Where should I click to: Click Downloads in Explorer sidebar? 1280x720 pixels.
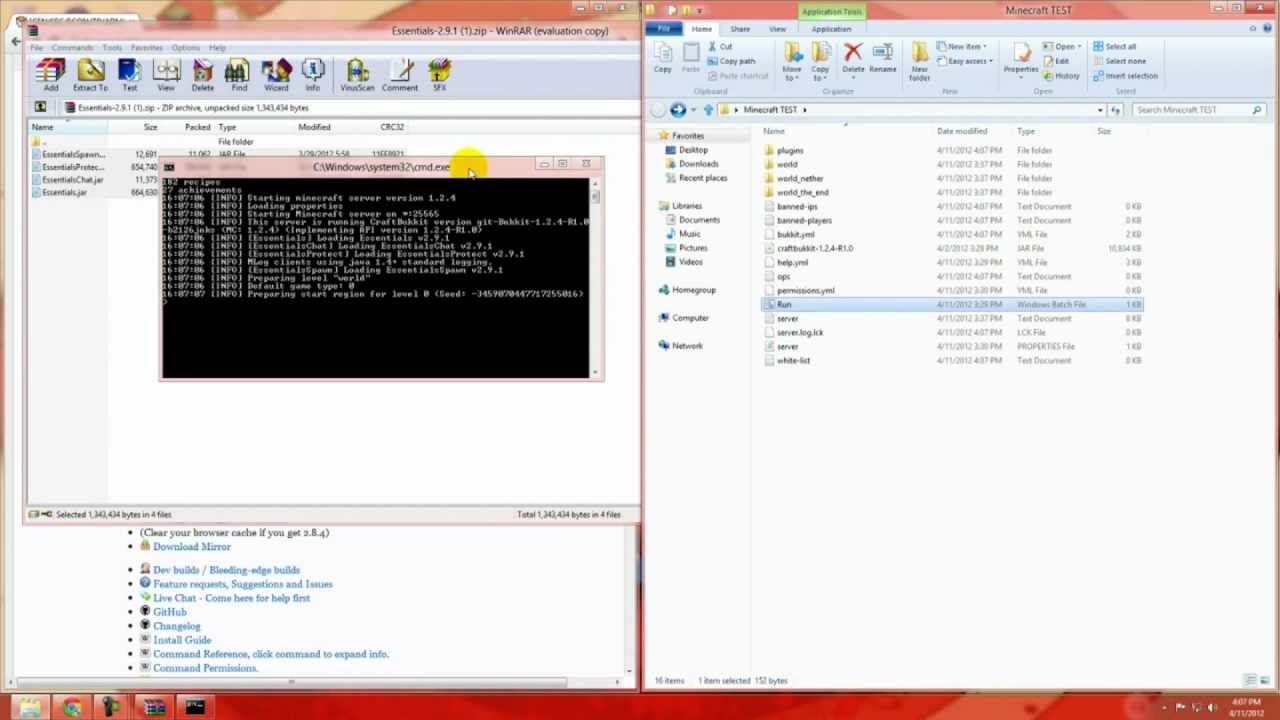[x=698, y=164]
